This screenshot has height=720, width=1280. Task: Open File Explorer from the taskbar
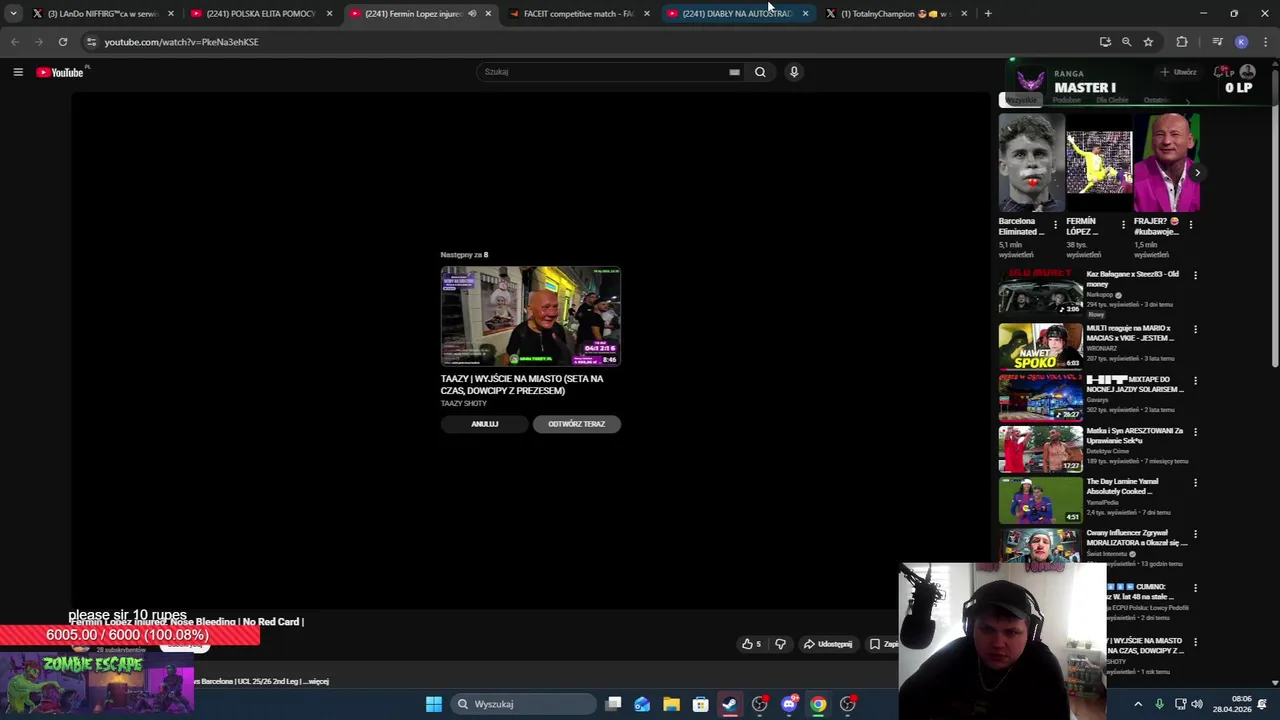pos(671,704)
